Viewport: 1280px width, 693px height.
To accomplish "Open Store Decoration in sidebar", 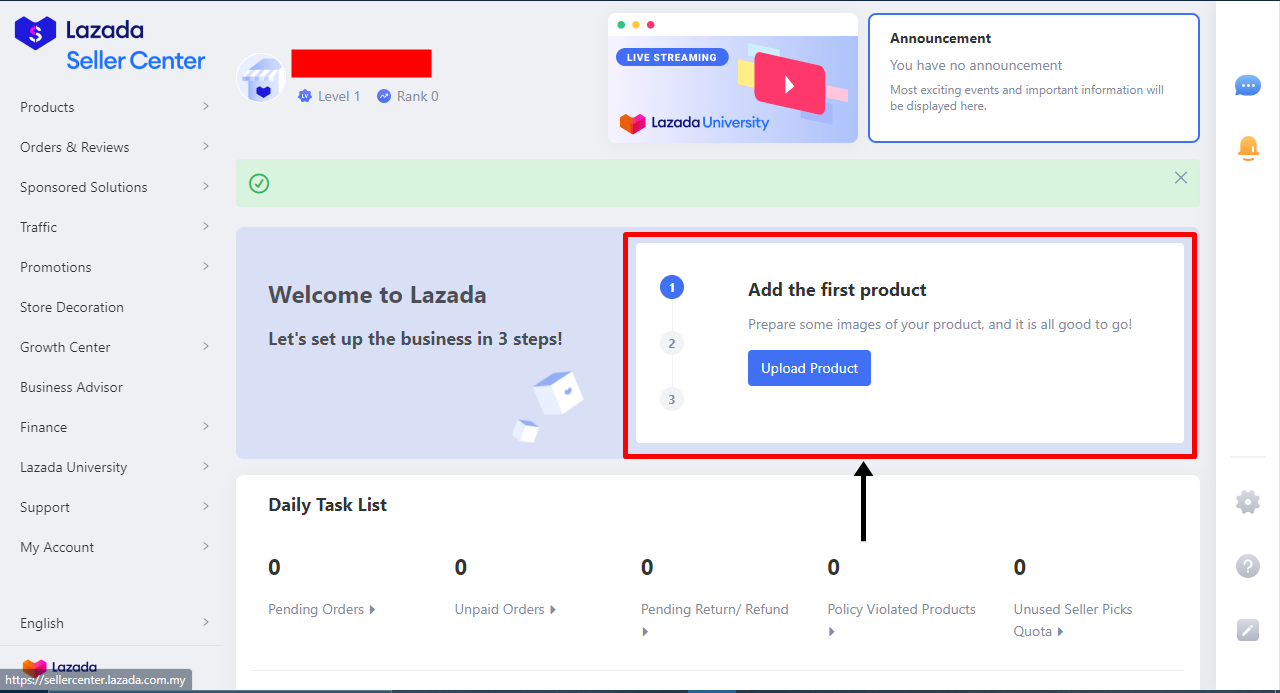I will [72, 307].
